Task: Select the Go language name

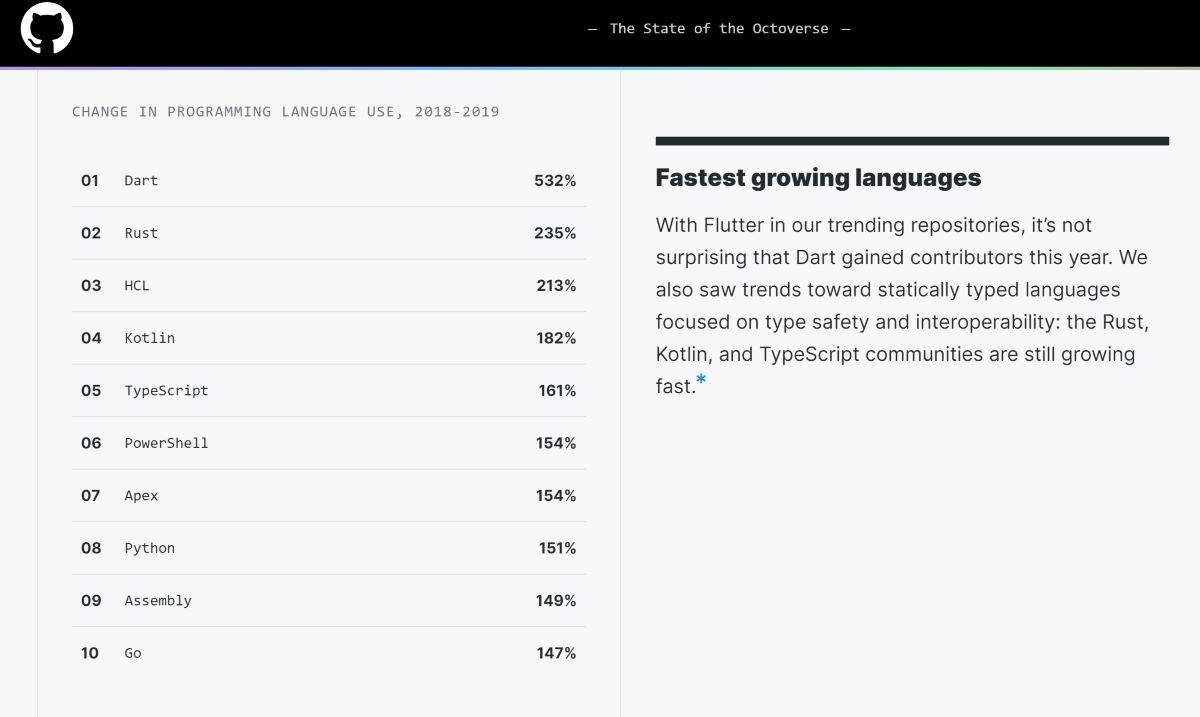Action: coord(133,653)
